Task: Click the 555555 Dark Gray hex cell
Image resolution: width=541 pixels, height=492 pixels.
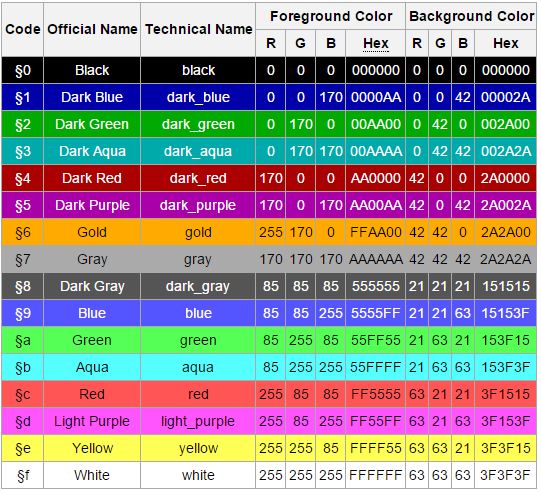Action: click(376, 286)
